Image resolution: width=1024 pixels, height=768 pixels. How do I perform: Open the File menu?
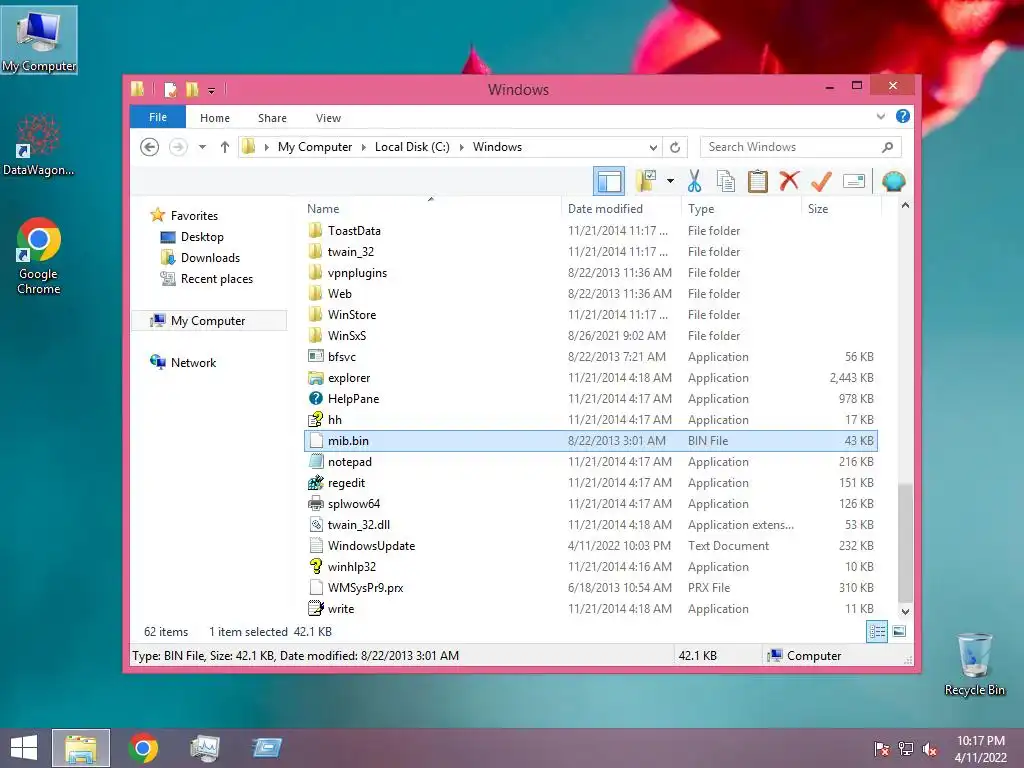[157, 117]
